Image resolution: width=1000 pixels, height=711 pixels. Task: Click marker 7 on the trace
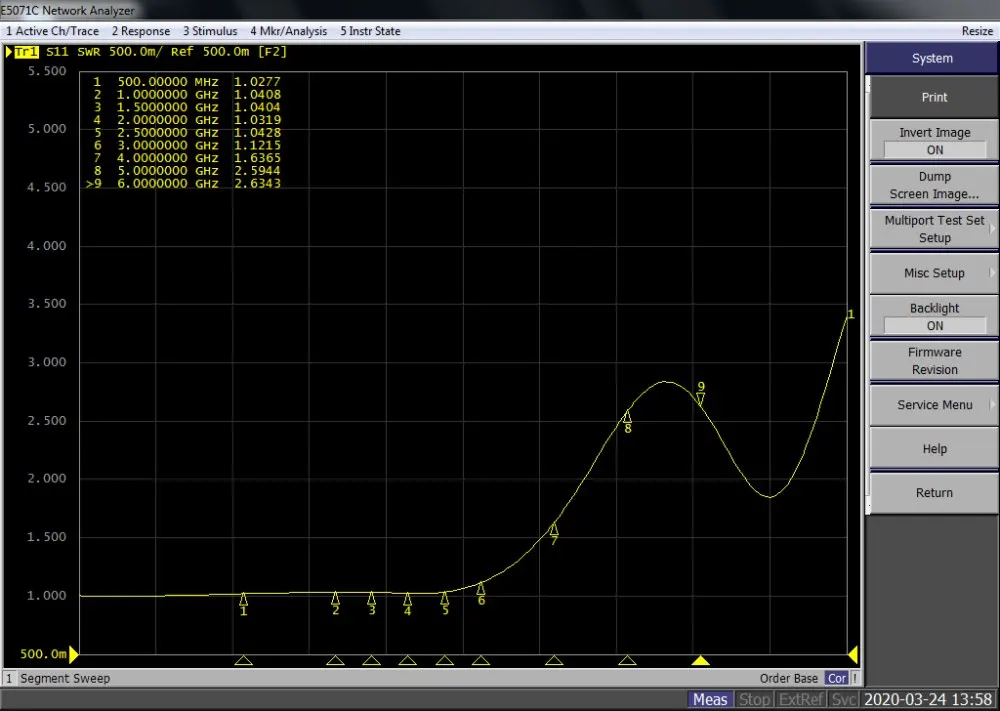point(554,531)
